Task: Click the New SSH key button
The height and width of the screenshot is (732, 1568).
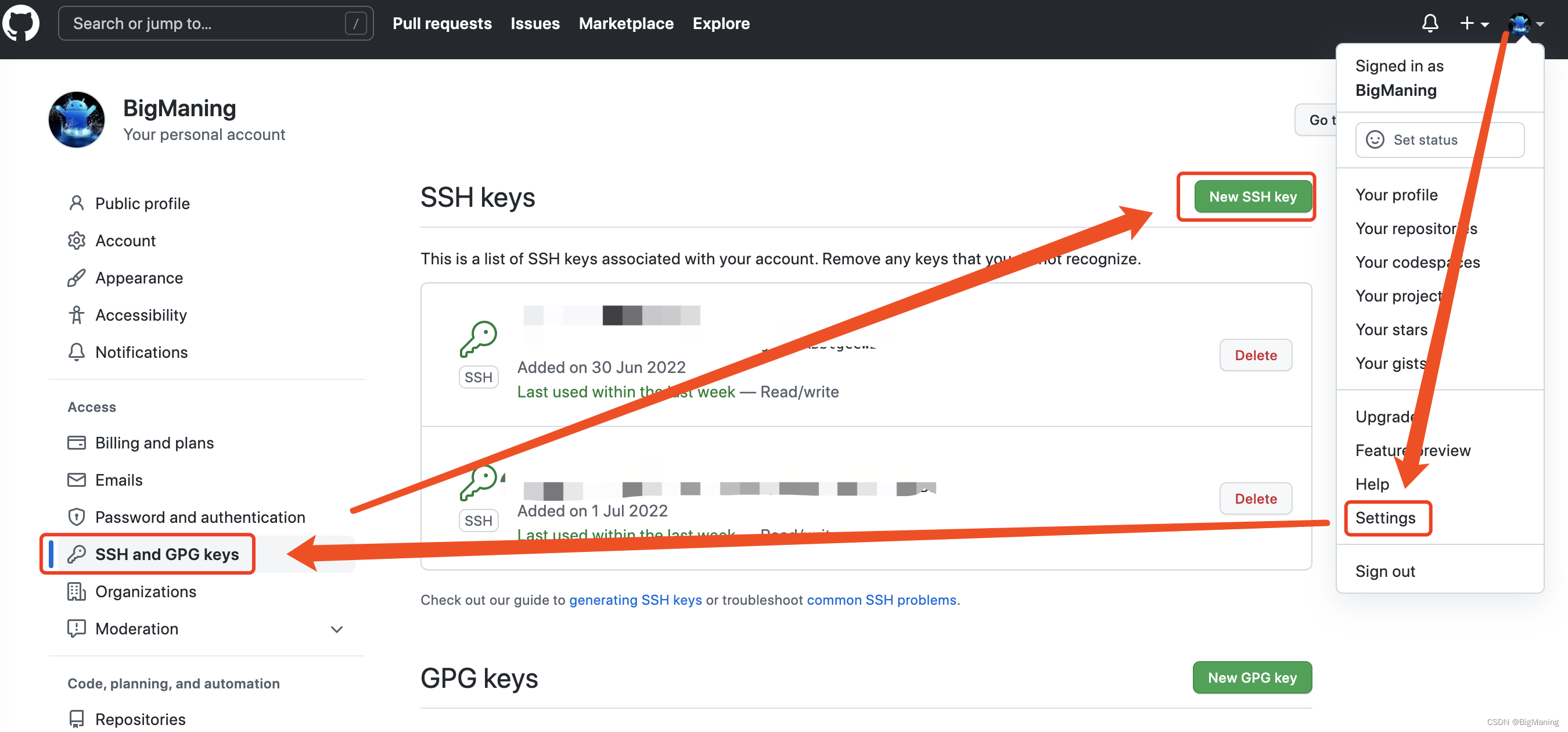Action: tap(1252, 197)
